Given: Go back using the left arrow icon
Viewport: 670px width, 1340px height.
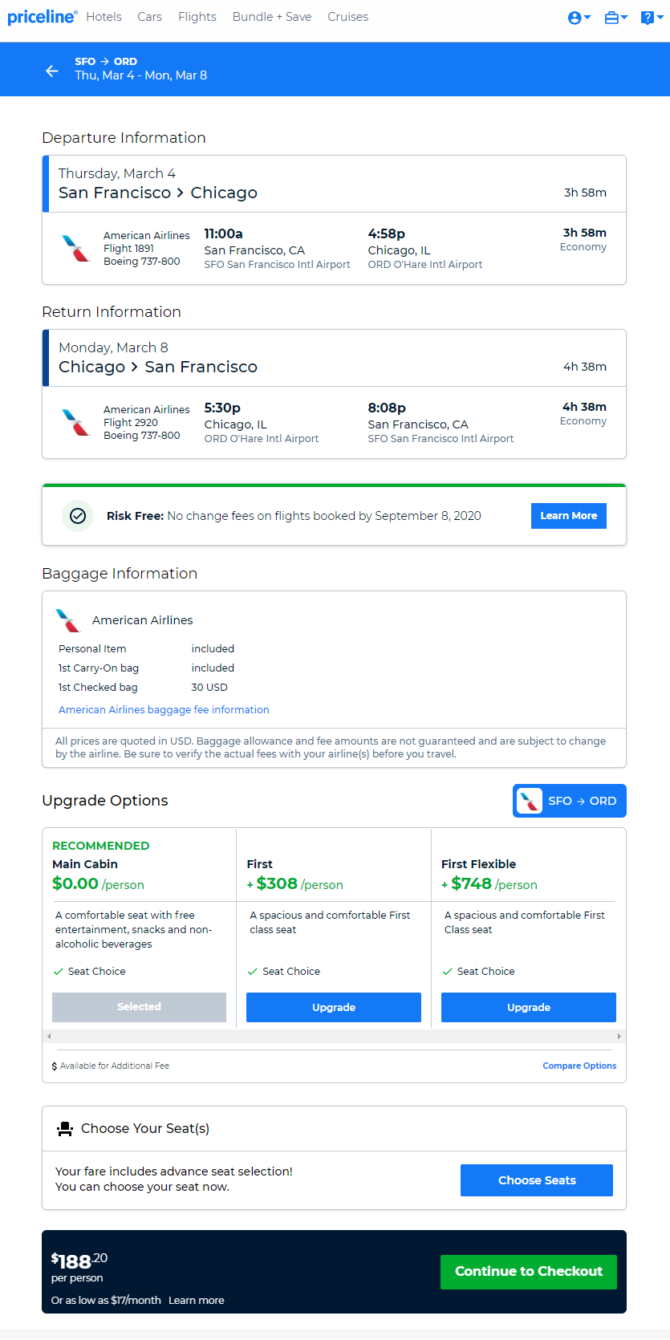Looking at the screenshot, I should click(x=52, y=70).
